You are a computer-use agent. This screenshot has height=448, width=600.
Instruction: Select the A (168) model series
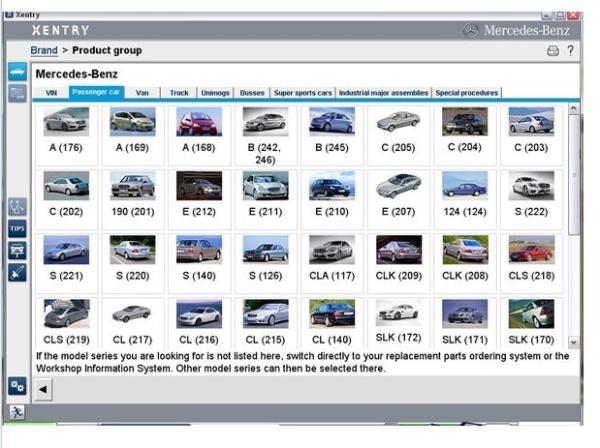coord(199,135)
